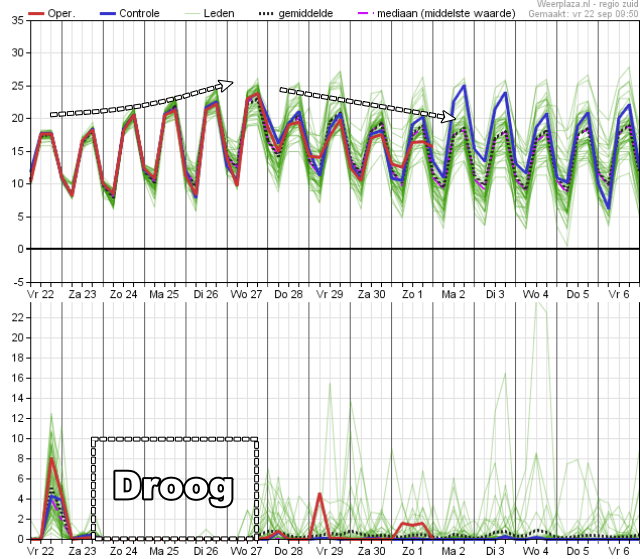Click the red rain peak after Vr 22
The image size is (640, 559).
(x=51, y=459)
